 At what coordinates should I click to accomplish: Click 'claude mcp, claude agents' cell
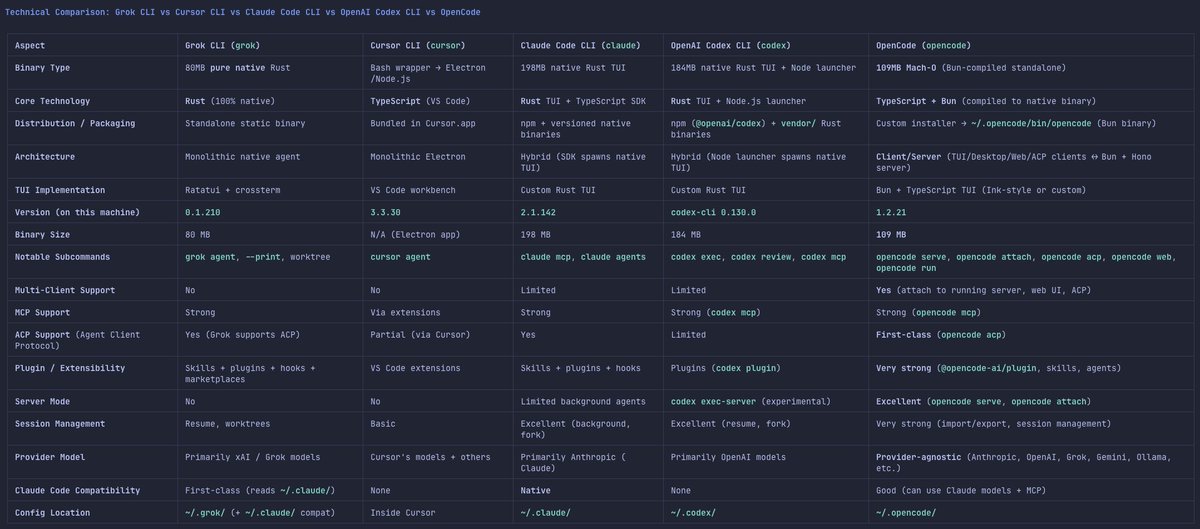(x=583, y=257)
